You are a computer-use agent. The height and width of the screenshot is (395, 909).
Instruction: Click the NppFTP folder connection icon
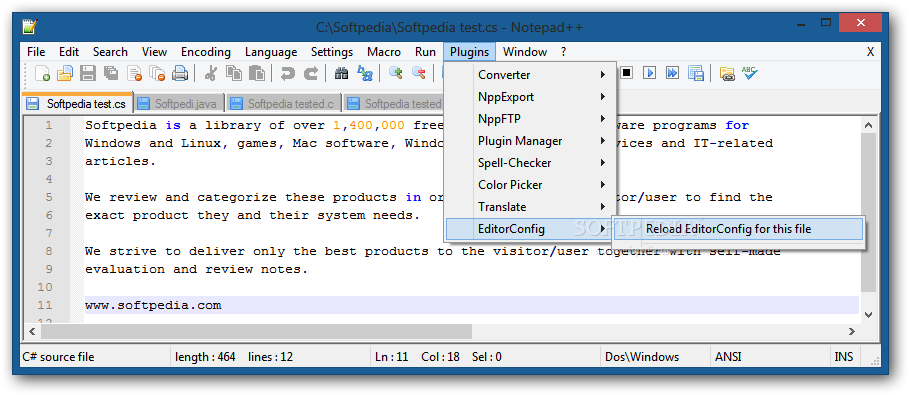pyautogui.click(x=727, y=73)
